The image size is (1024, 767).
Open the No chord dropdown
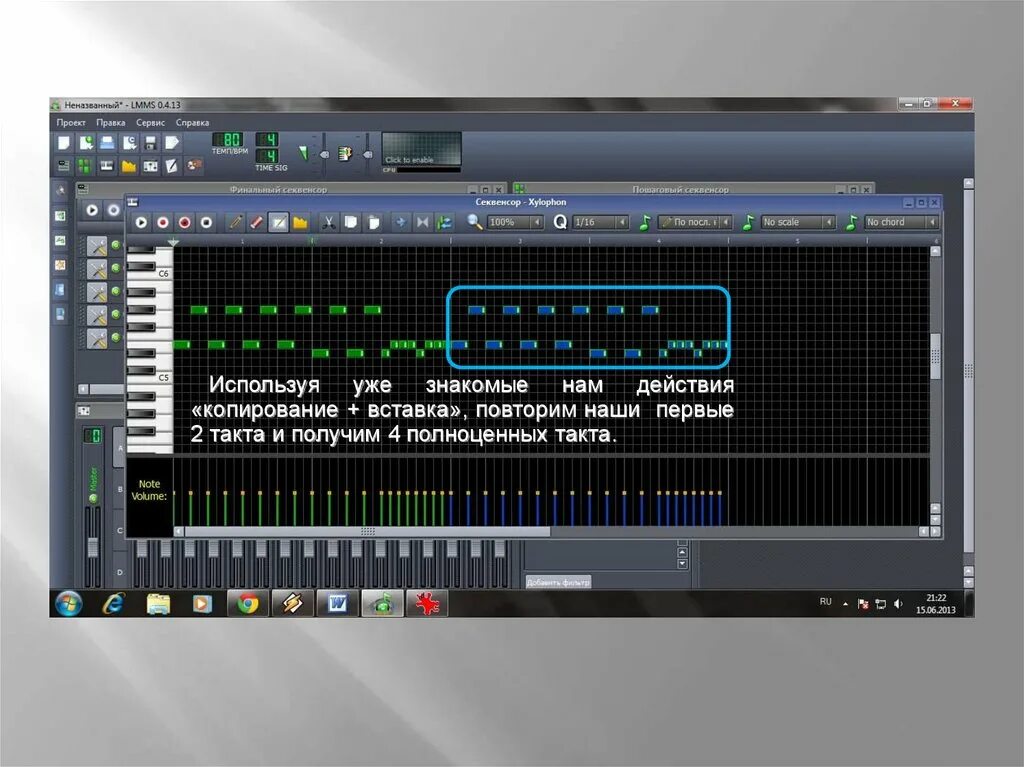coord(902,222)
